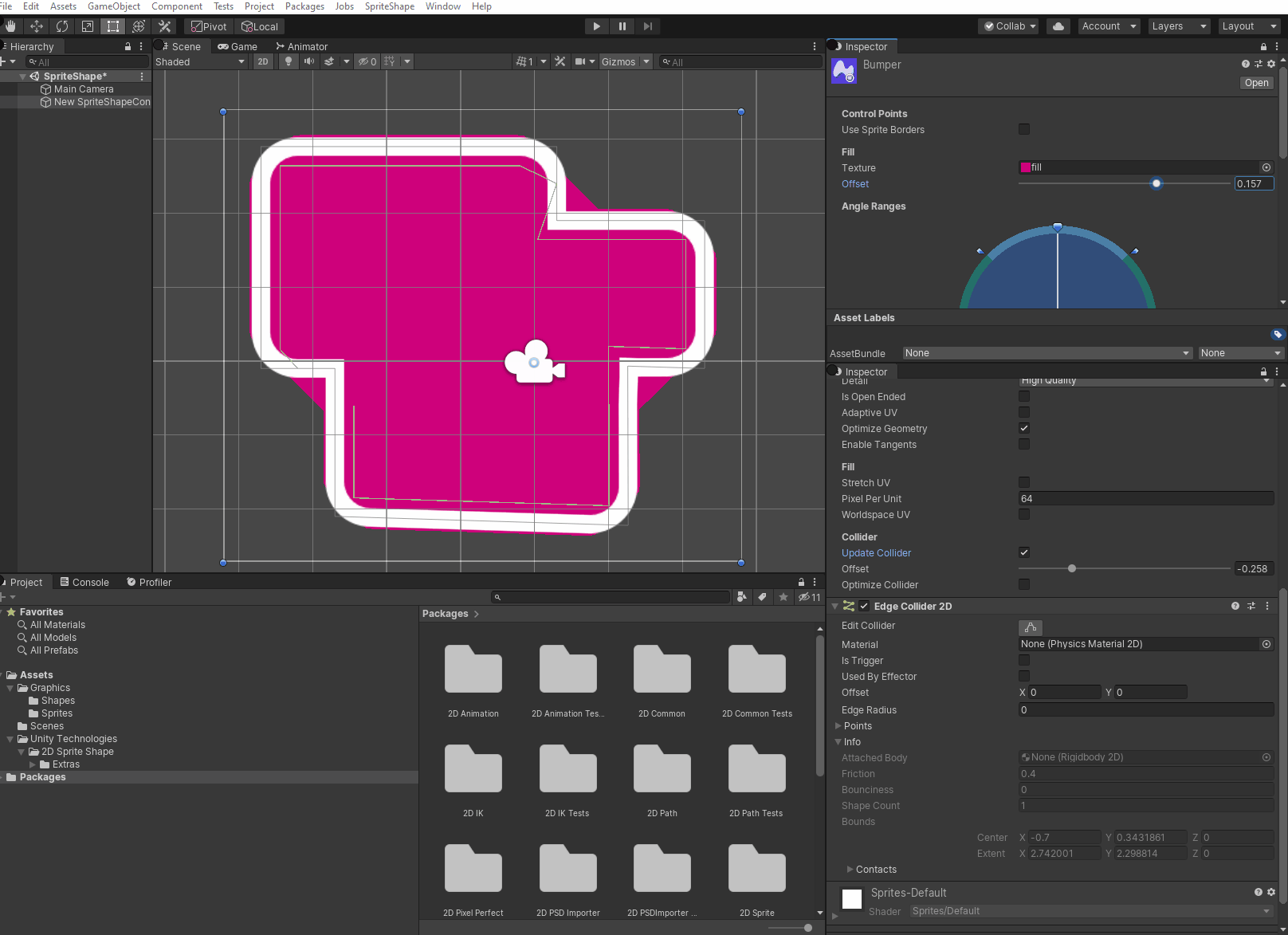Click the Pause button
This screenshot has width=1288, height=935.
tap(622, 26)
